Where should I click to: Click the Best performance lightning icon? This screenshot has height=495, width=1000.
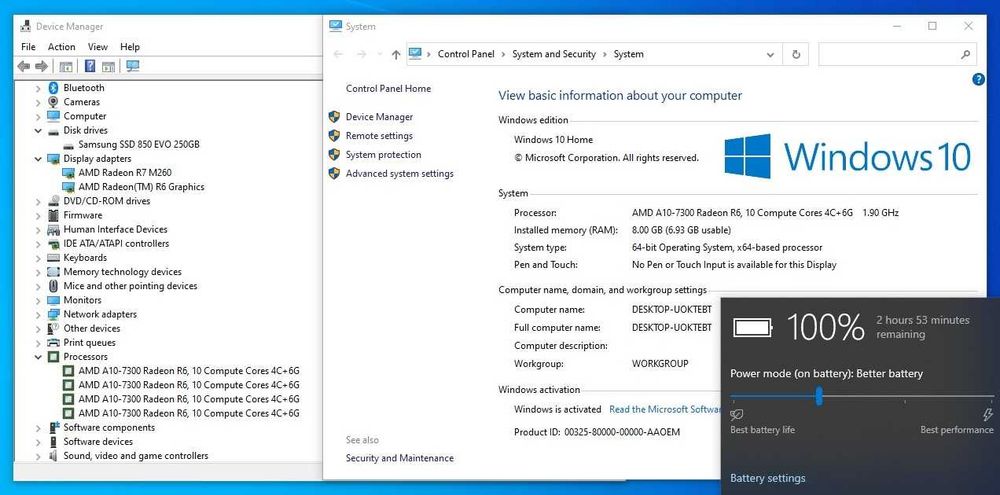[x=988, y=415]
